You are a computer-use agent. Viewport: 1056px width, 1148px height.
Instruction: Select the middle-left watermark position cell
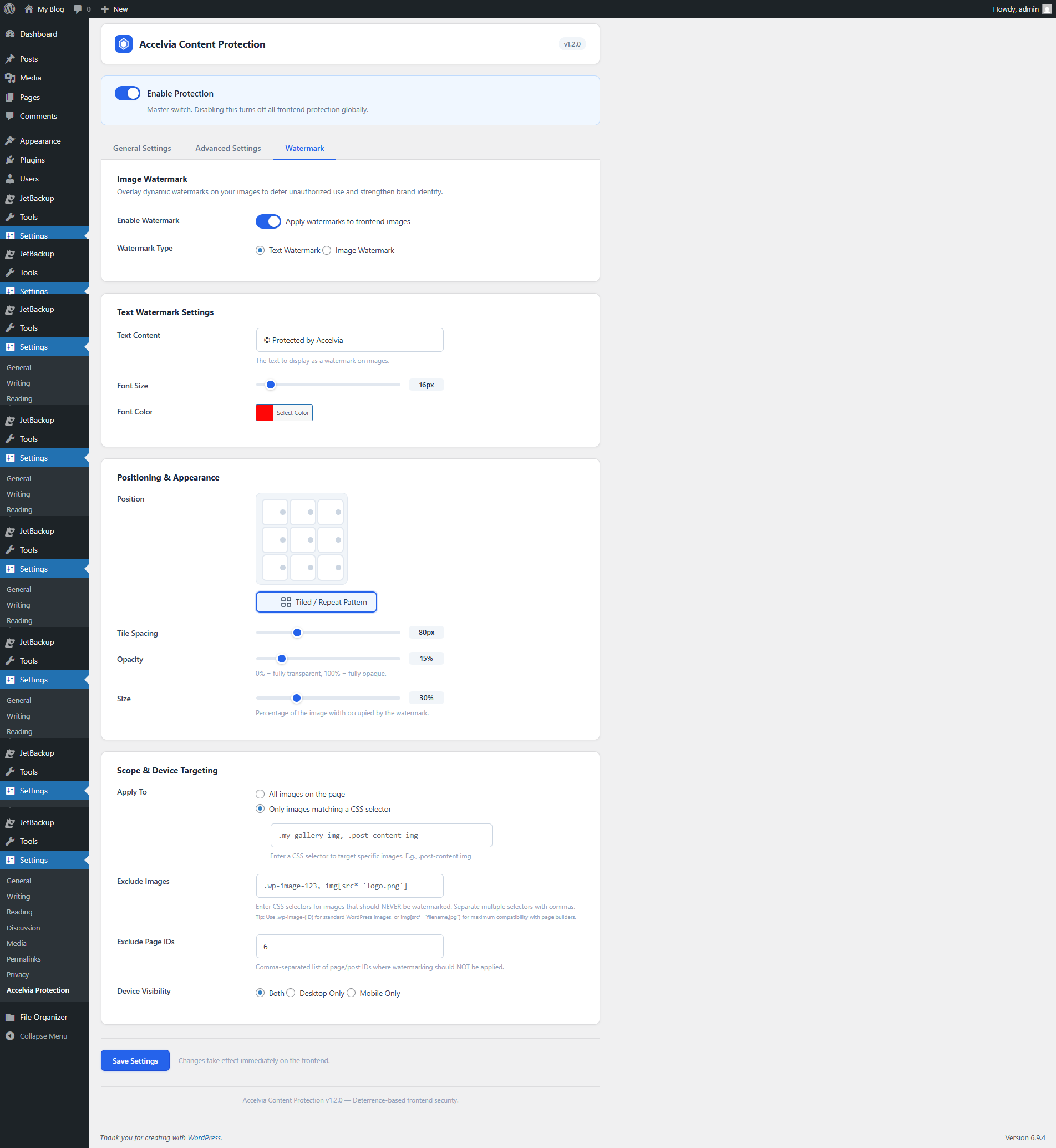click(x=275, y=540)
